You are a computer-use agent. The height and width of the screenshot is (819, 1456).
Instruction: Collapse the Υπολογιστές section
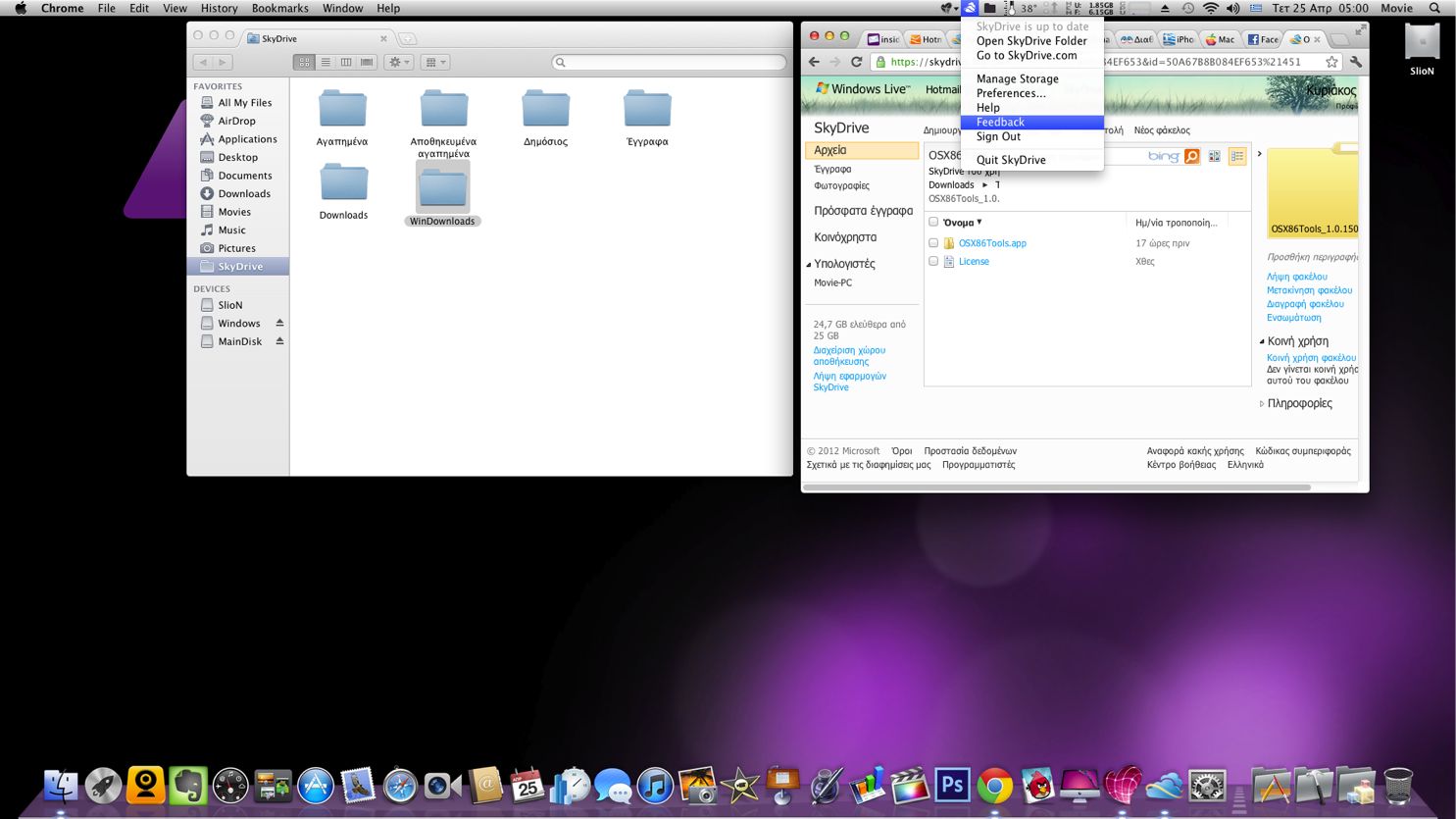coord(809,265)
